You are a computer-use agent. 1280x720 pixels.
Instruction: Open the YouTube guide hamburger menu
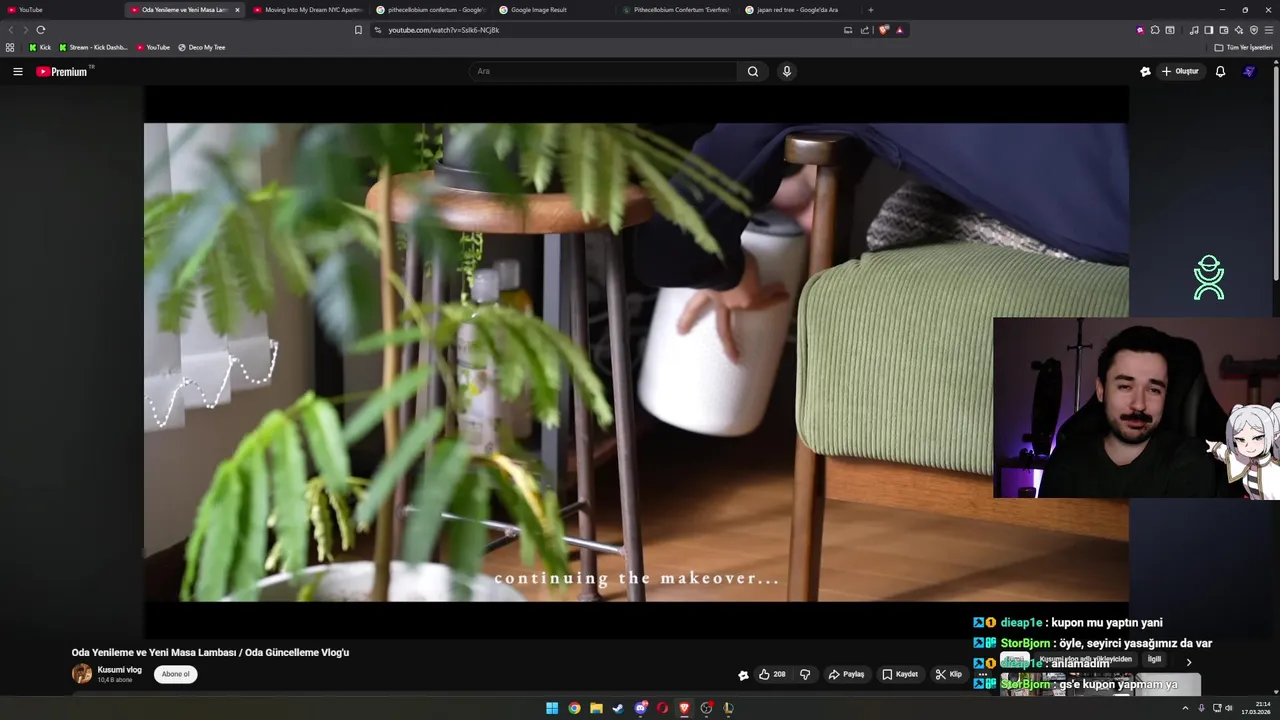tap(18, 71)
